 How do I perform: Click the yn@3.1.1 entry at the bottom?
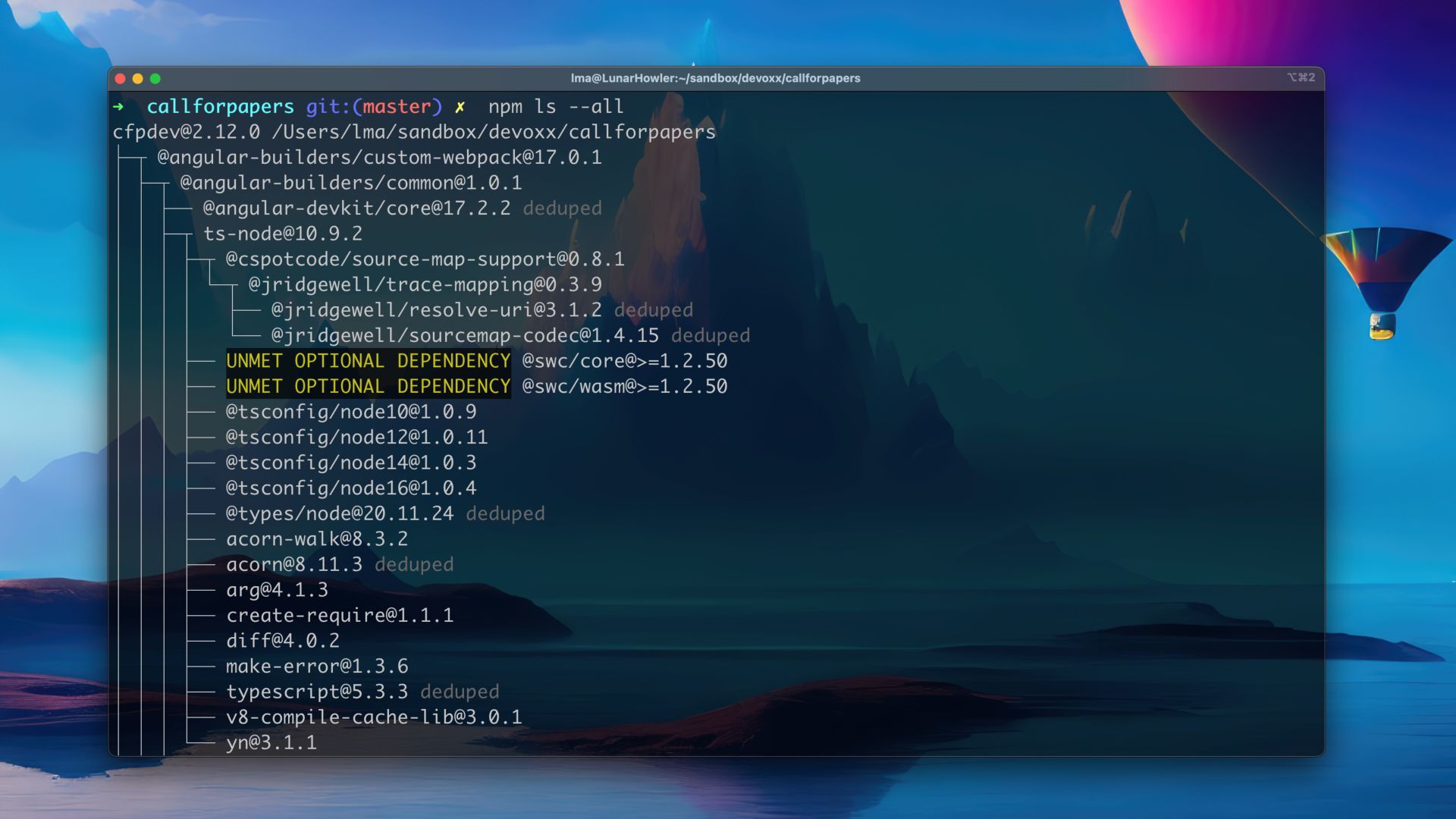[271, 742]
